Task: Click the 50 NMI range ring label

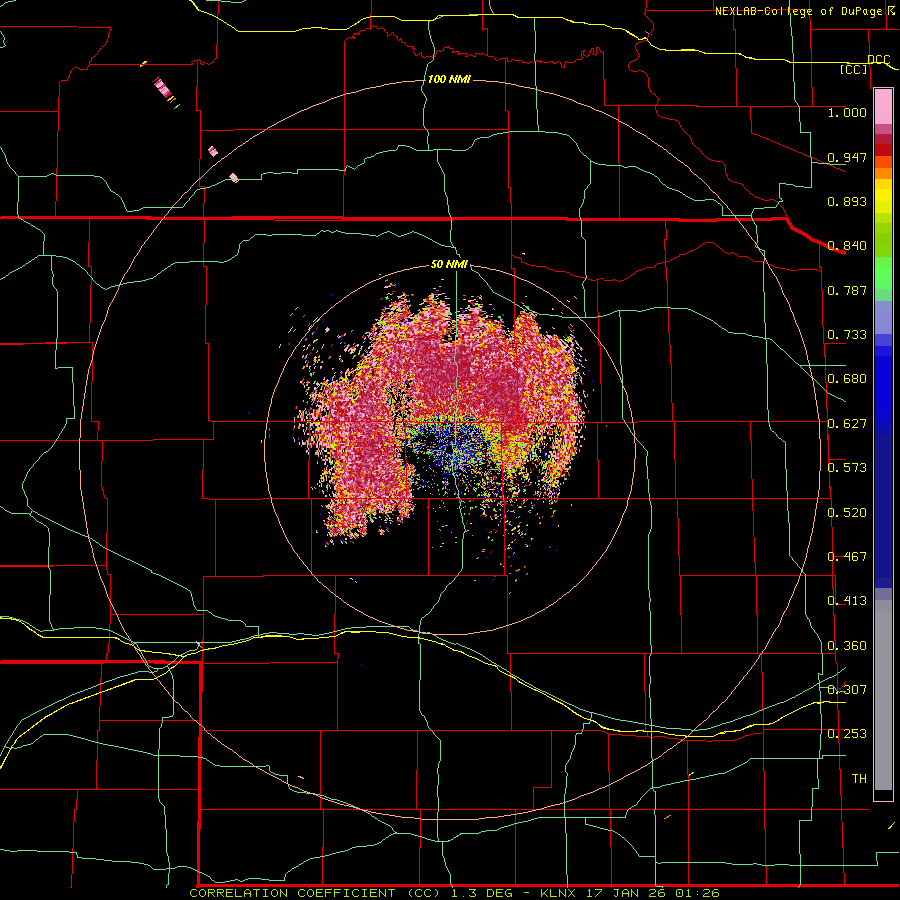Action: click(x=449, y=265)
